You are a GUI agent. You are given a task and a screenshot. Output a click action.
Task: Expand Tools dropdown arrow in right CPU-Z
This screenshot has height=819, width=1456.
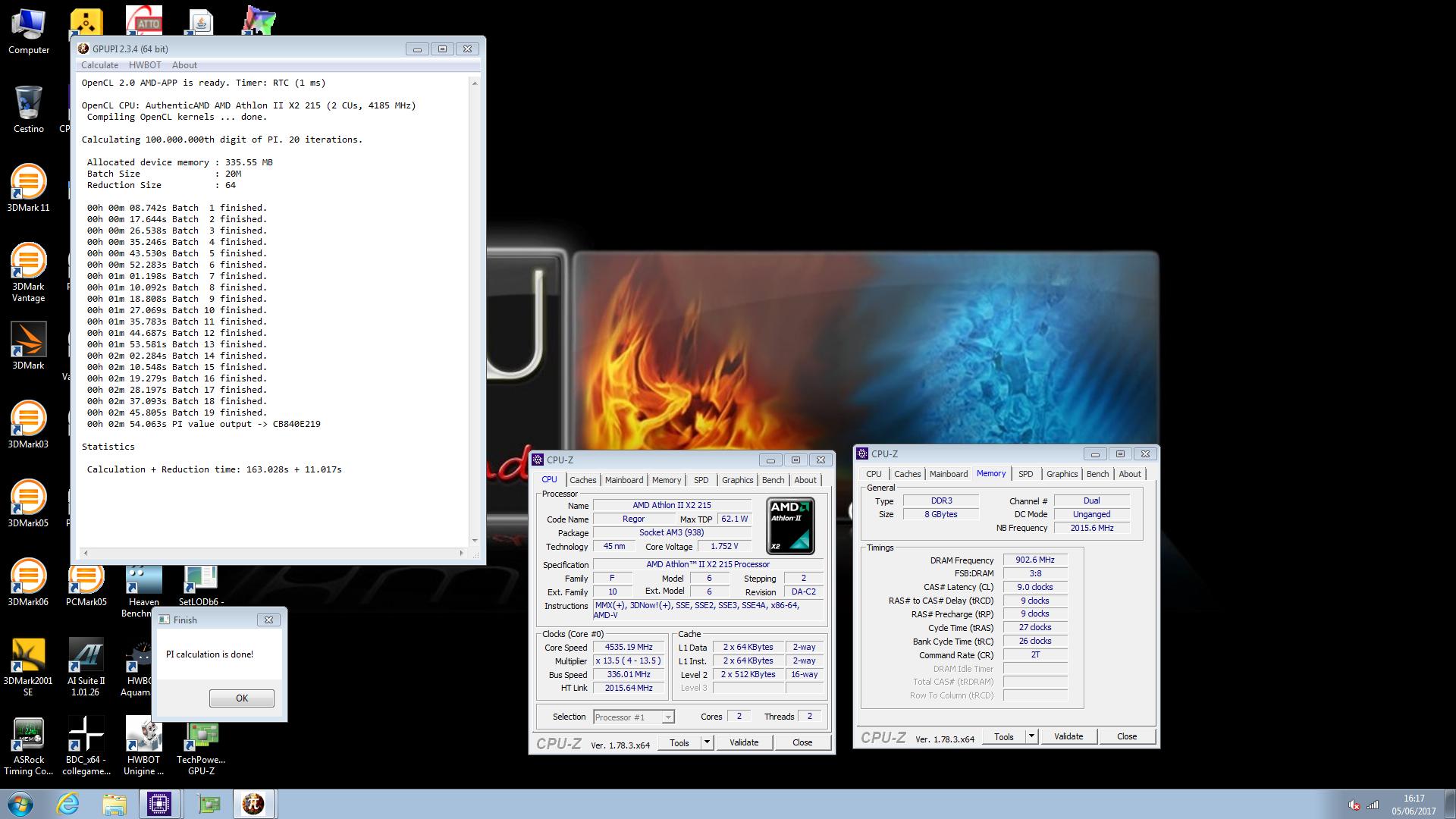point(1031,736)
